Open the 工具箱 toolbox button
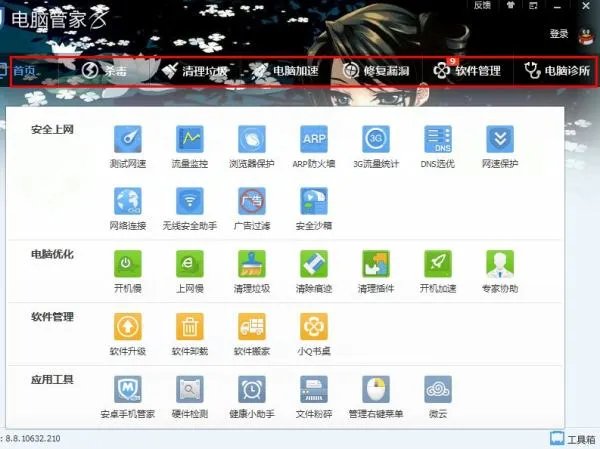600x449 pixels. click(x=573, y=439)
